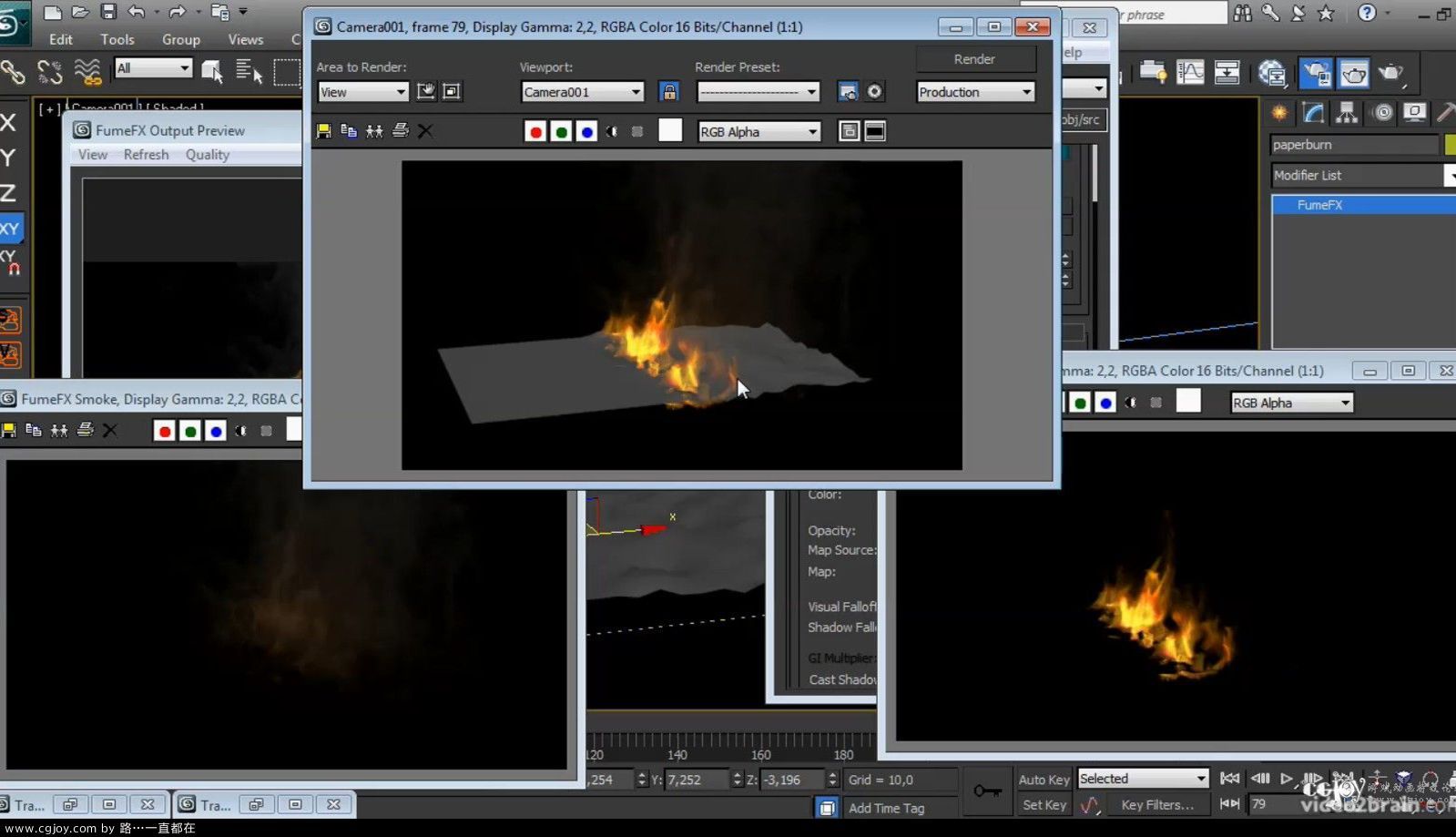Open Selected key filter dropdown
The height and width of the screenshot is (837, 1456).
point(1143,779)
